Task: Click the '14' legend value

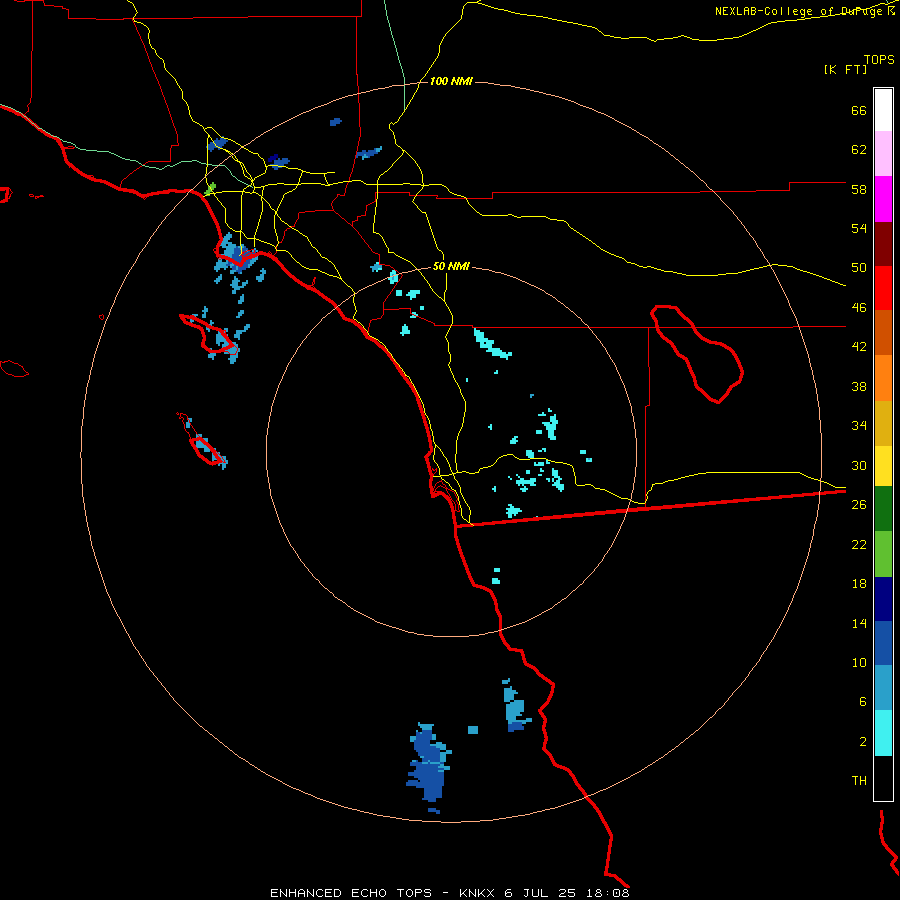Action: pyautogui.click(x=859, y=623)
